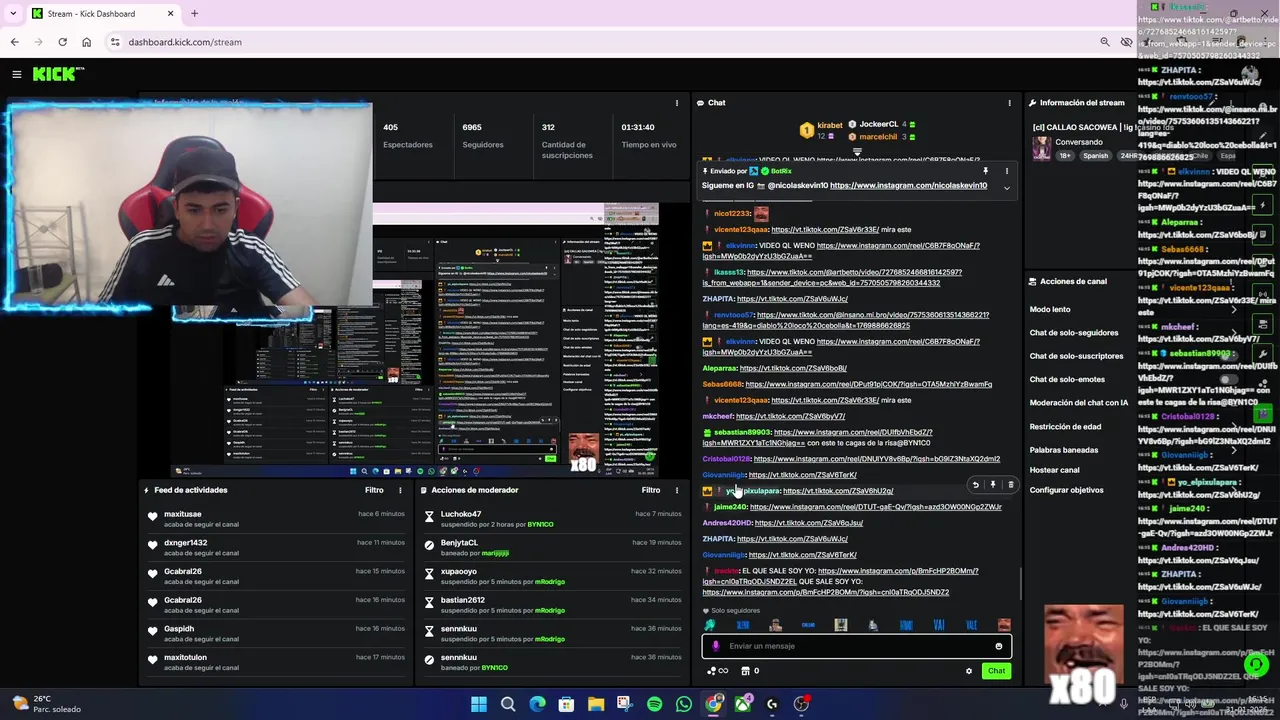Focus the Enviar un mensaje field
This screenshot has height=720, width=1280.
[856, 646]
